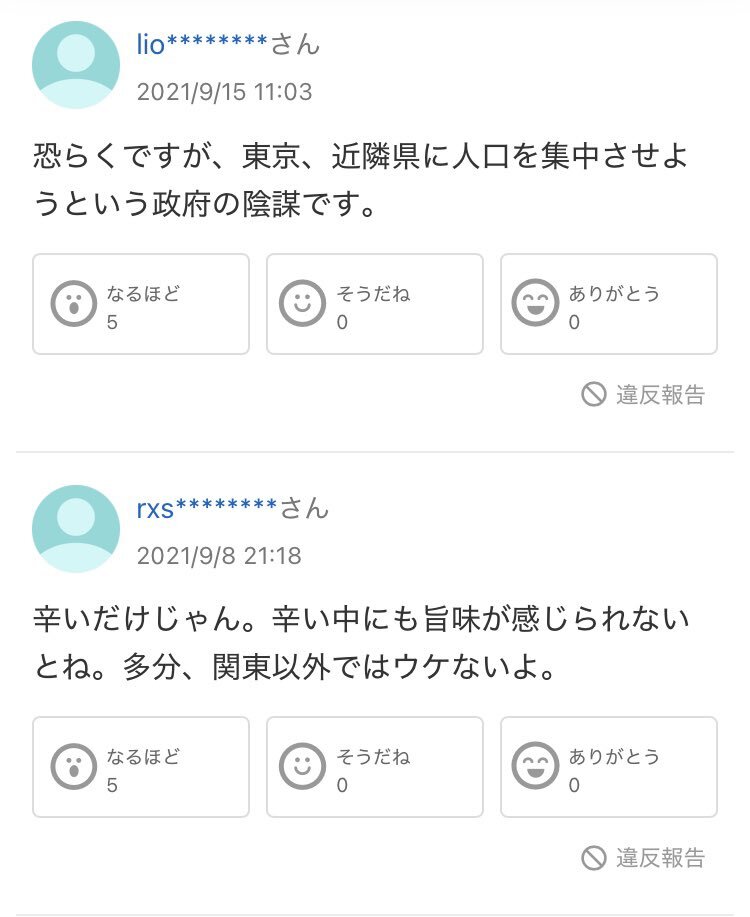Toggle なるほど reaction on lio's answer

tap(141, 304)
